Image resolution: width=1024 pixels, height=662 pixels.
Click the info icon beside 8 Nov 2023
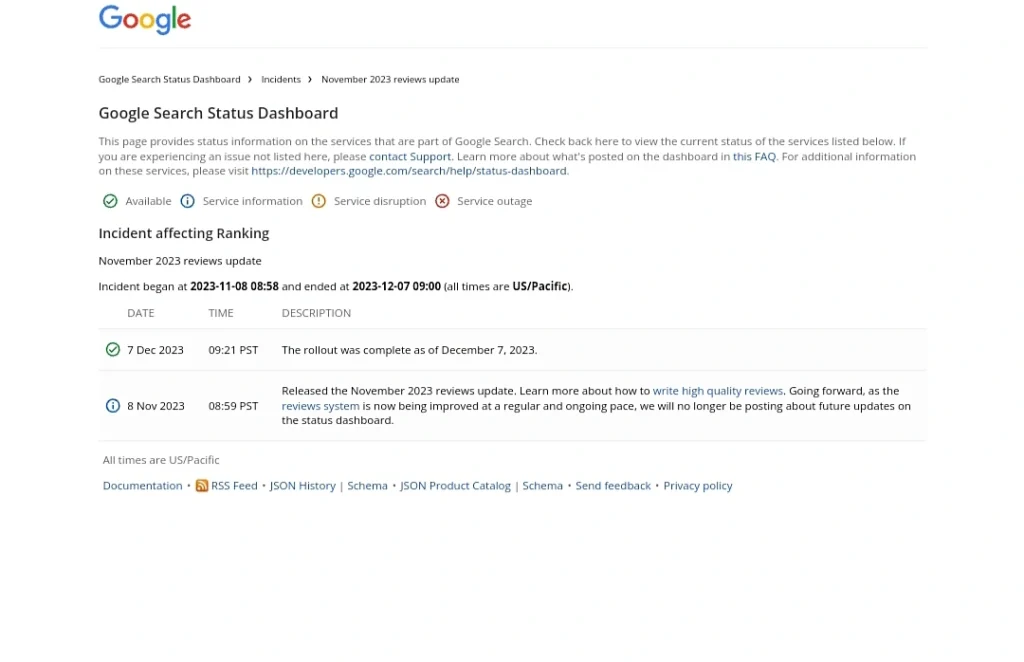[113, 405]
